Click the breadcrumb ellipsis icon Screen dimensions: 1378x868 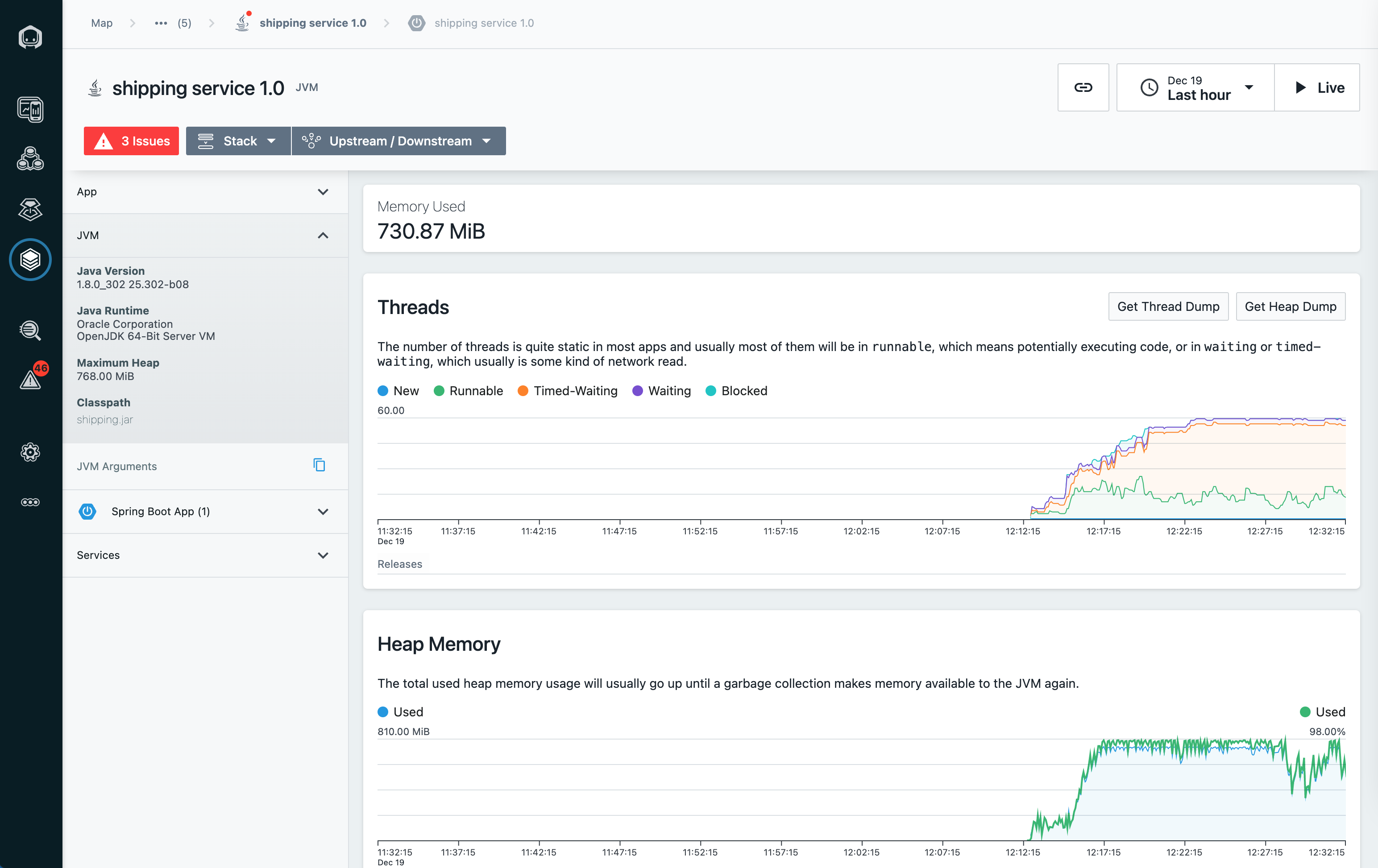(161, 23)
